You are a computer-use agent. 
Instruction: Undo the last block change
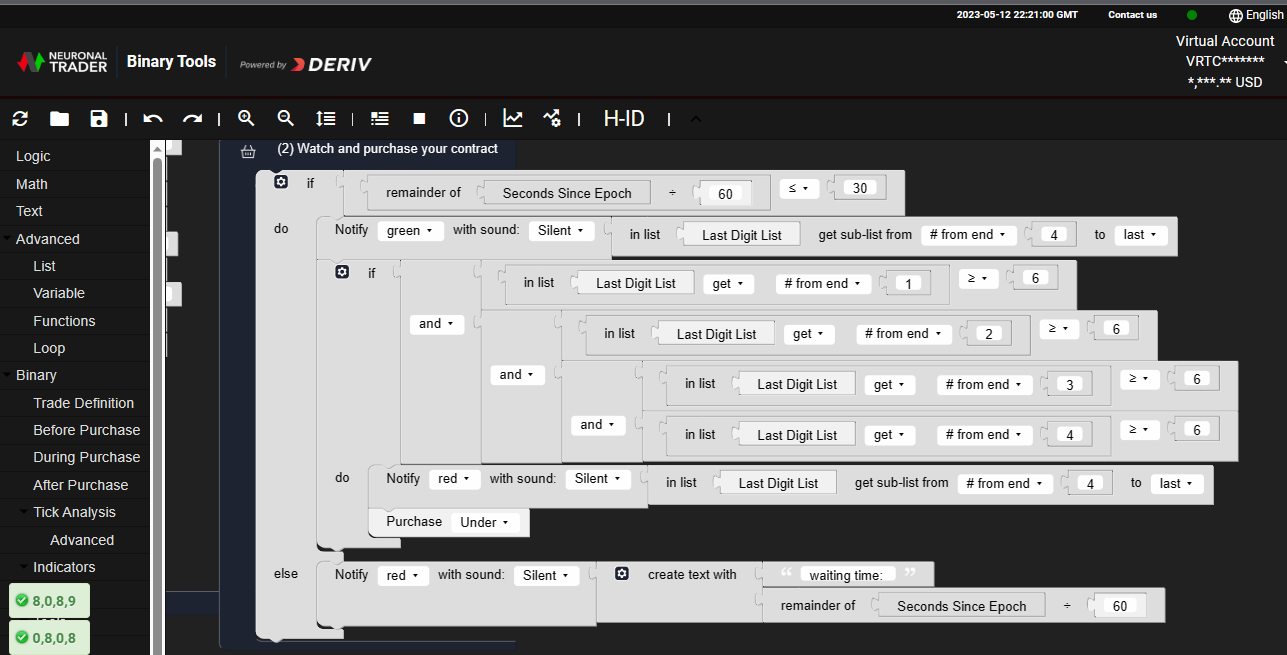(152, 118)
